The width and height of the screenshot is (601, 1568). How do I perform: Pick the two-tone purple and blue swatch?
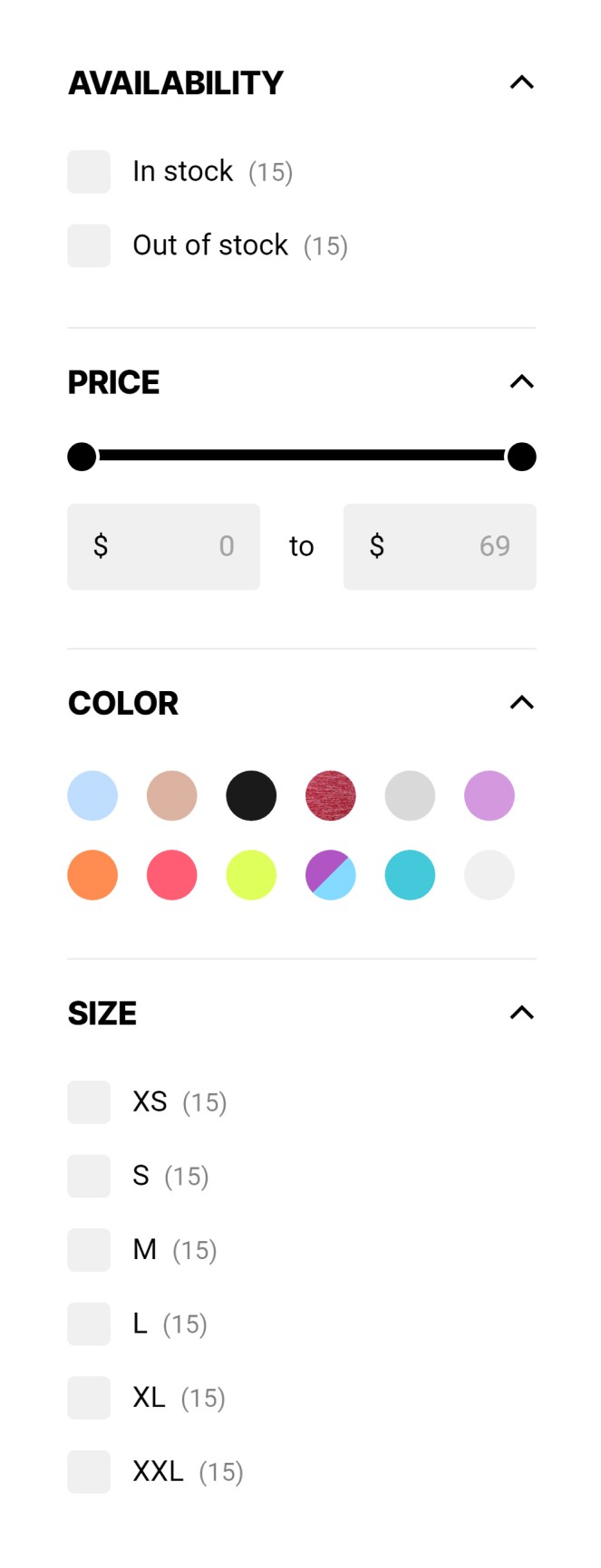pyautogui.click(x=331, y=875)
